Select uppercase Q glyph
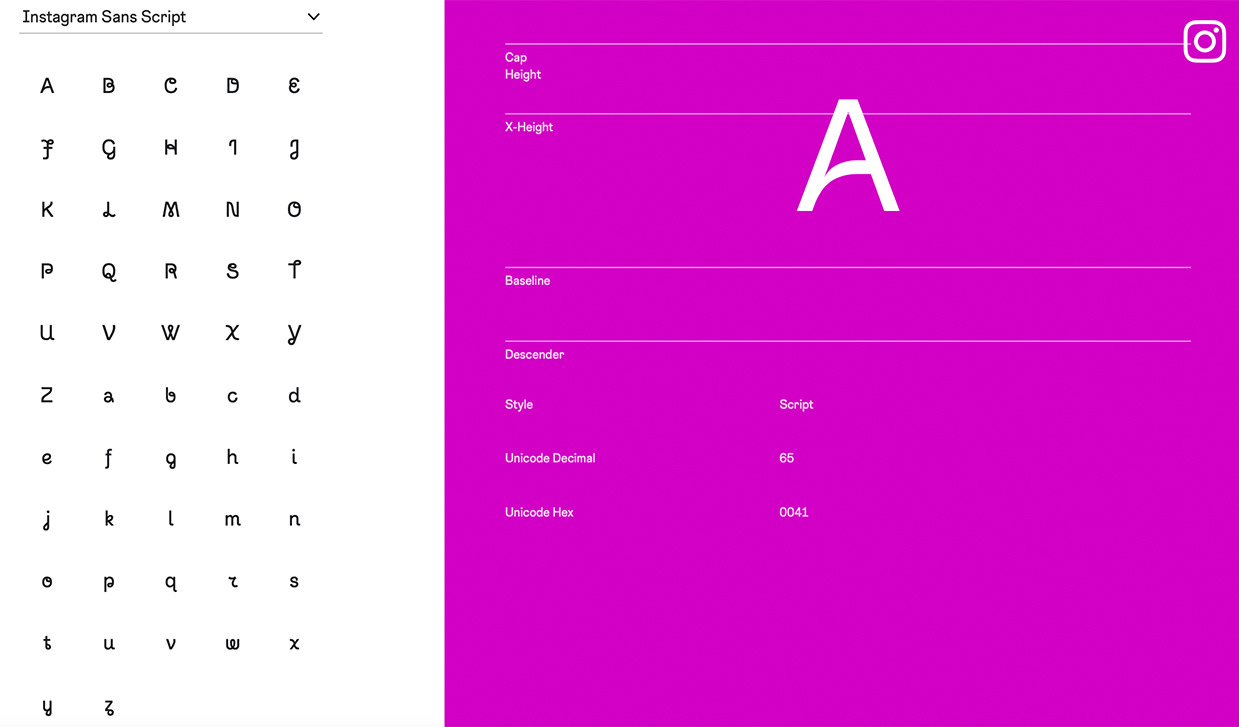This screenshot has height=727, width=1239. point(109,271)
